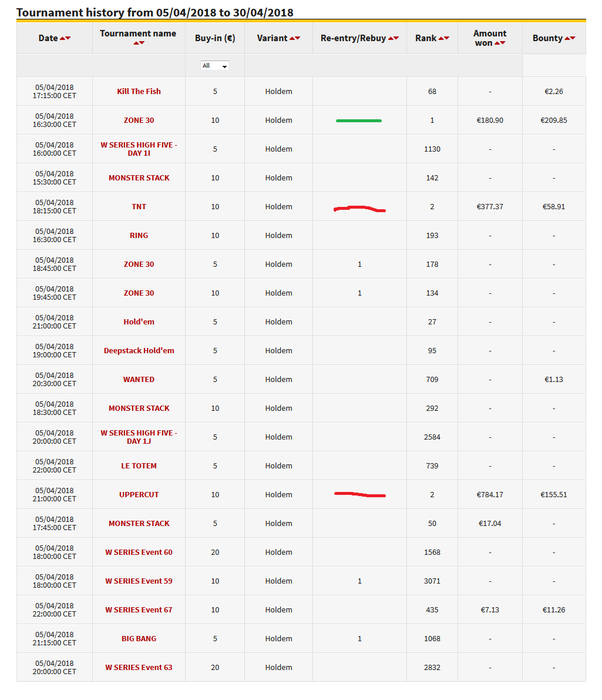Open the Kill The Fish tournament

click(x=139, y=91)
